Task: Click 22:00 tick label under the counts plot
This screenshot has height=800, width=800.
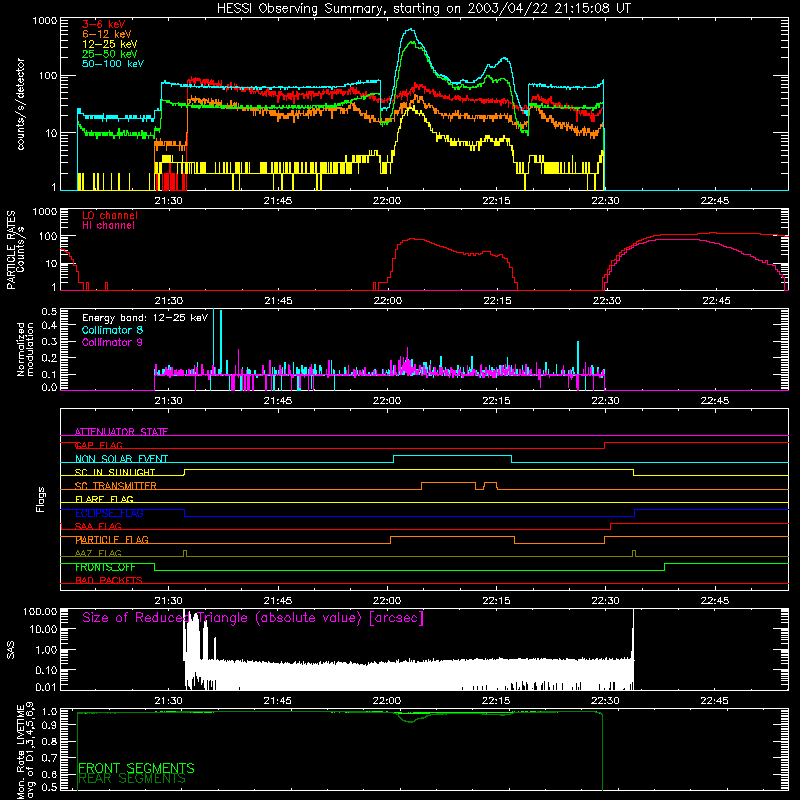Action: point(387,201)
